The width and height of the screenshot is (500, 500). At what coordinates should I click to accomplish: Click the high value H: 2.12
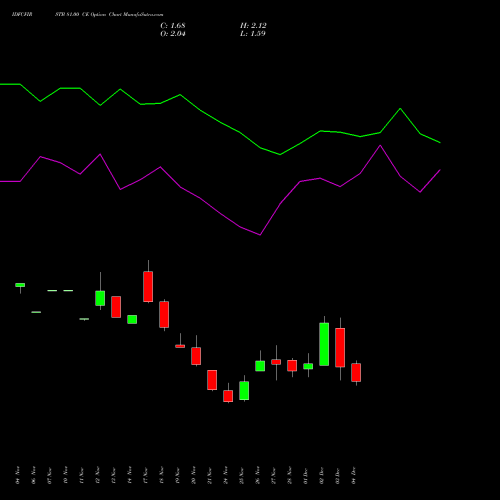click(253, 26)
